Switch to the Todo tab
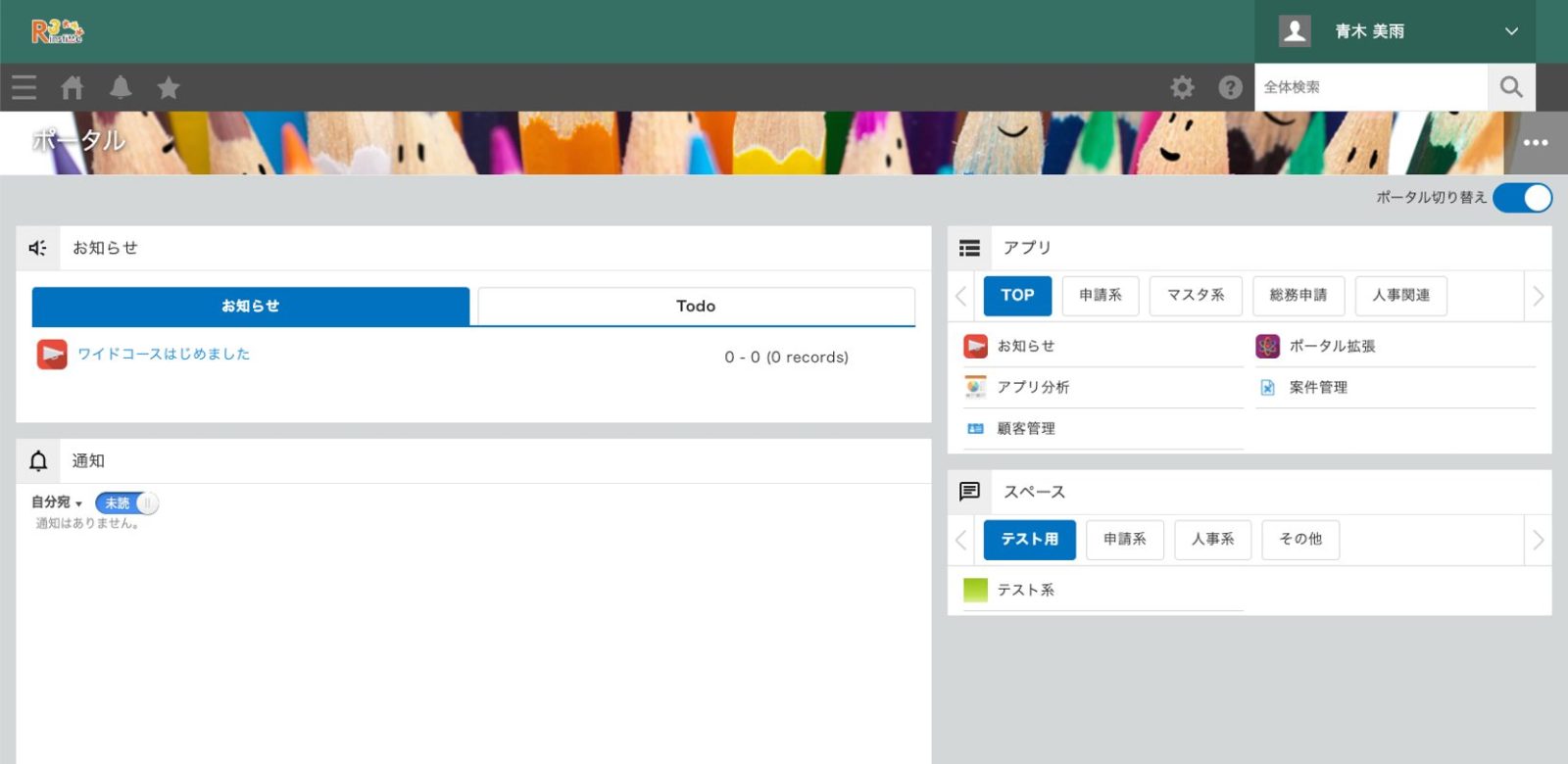The image size is (1568, 764). click(696, 307)
